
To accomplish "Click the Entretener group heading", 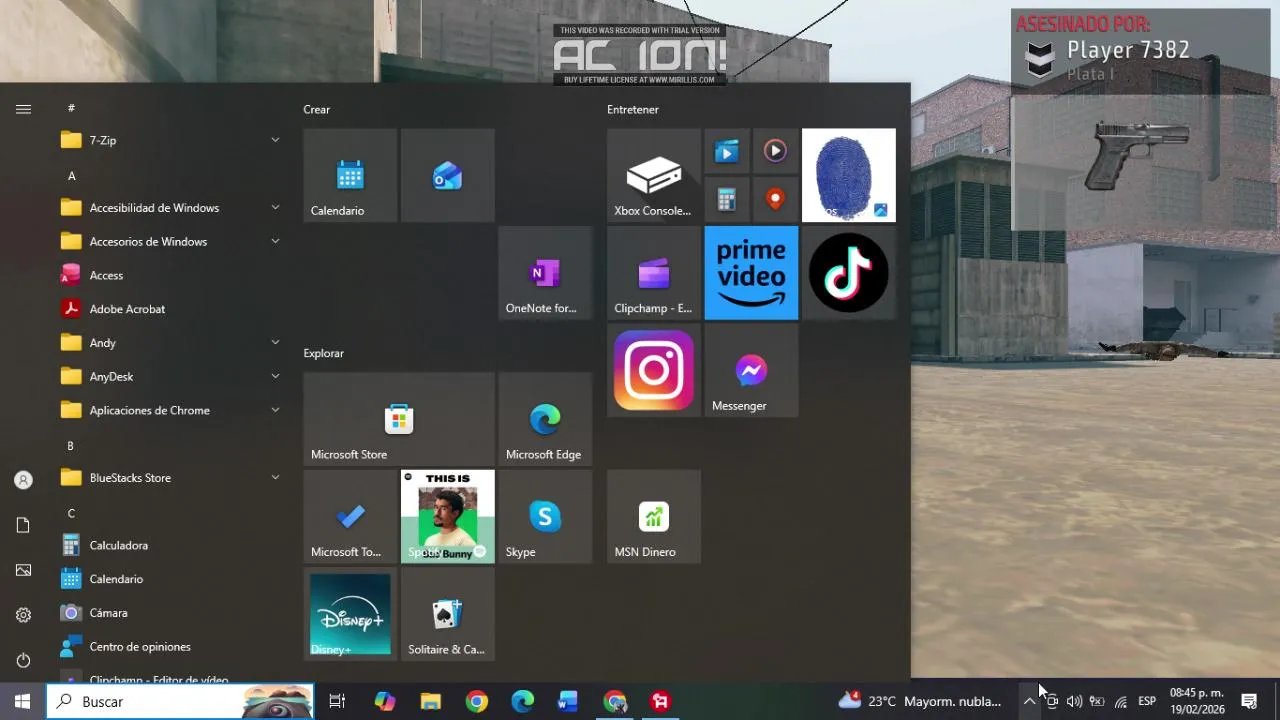I will click(x=633, y=110).
